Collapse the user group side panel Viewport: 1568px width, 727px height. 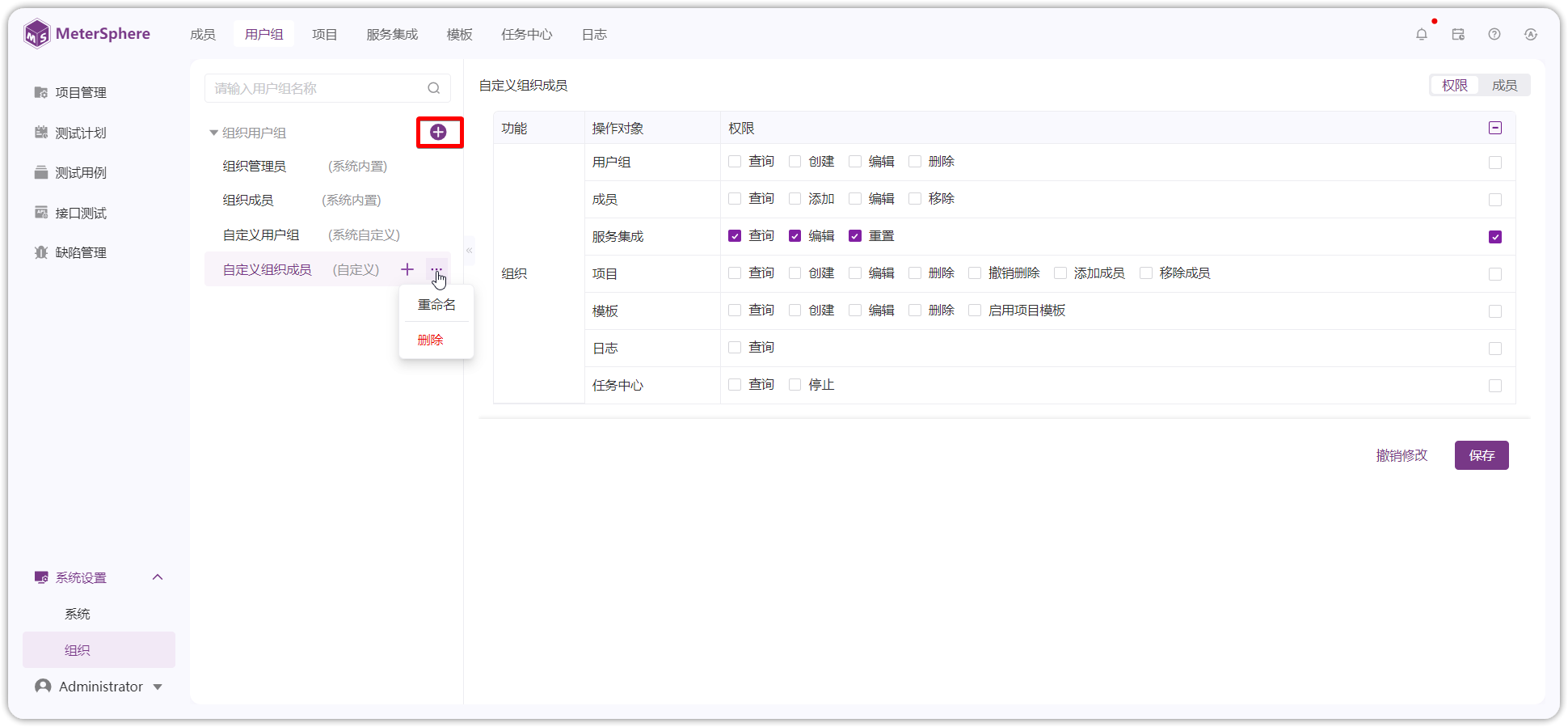[469, 251]
